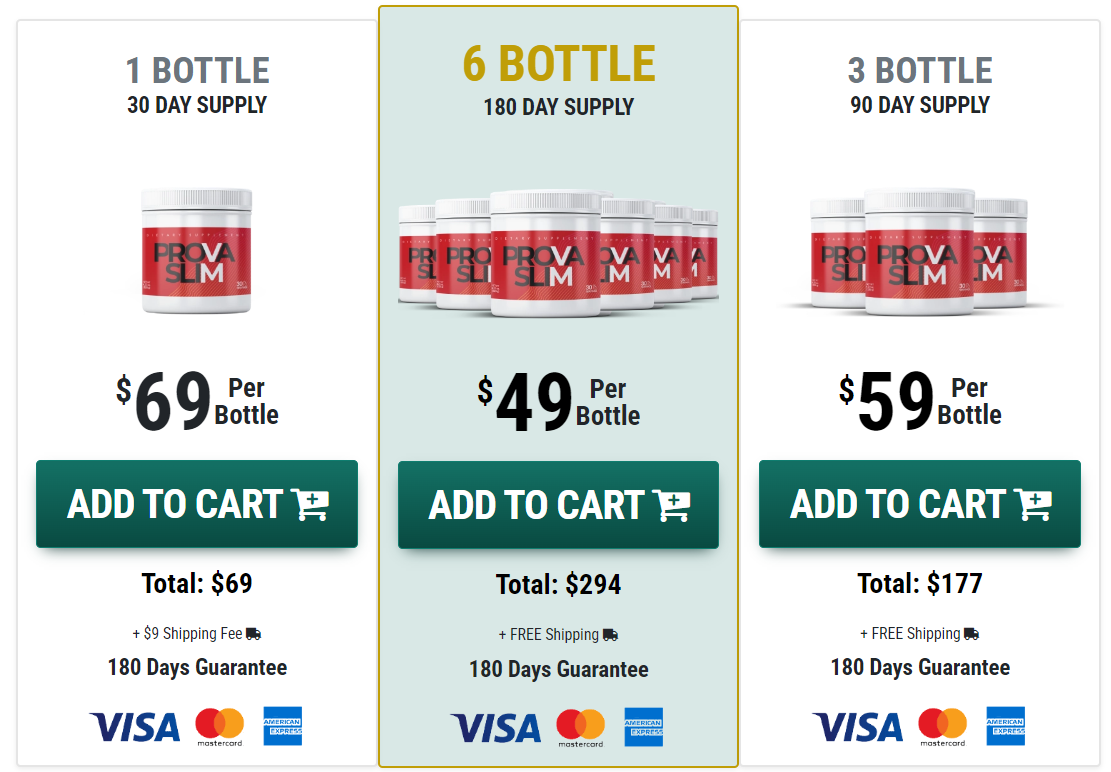This screenshot has width=1111, height=772.
Task: Click the three Prova Slim bottles image
Action: [920, 250]
